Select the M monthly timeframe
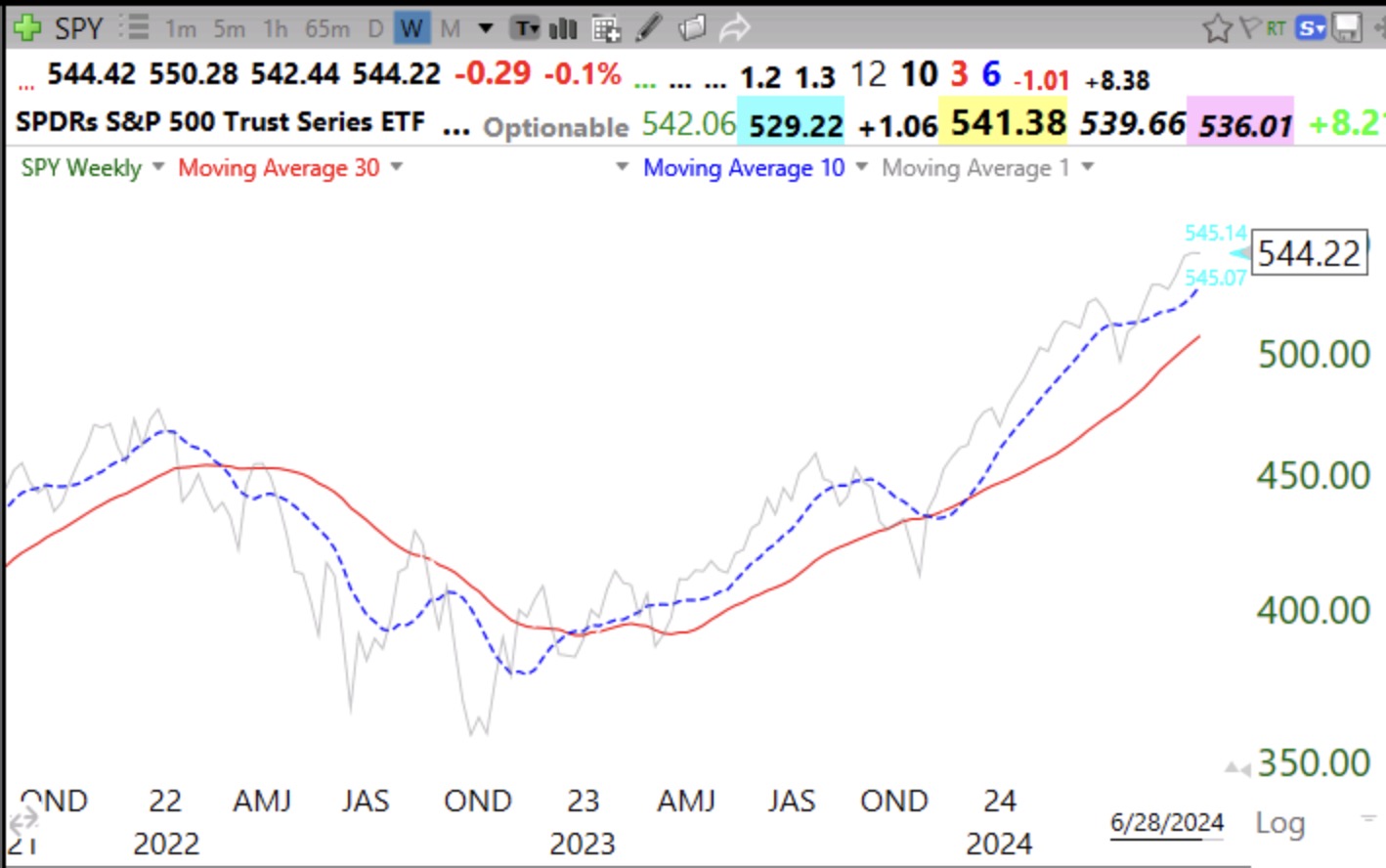1386x868 pixels. [x=450, y=27]
